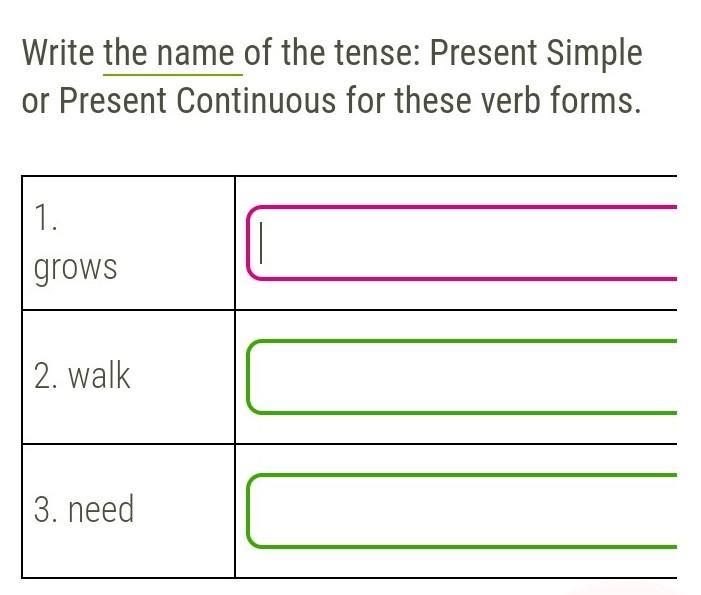
Task: Click the word "walk" in second row
Action: 99,376
